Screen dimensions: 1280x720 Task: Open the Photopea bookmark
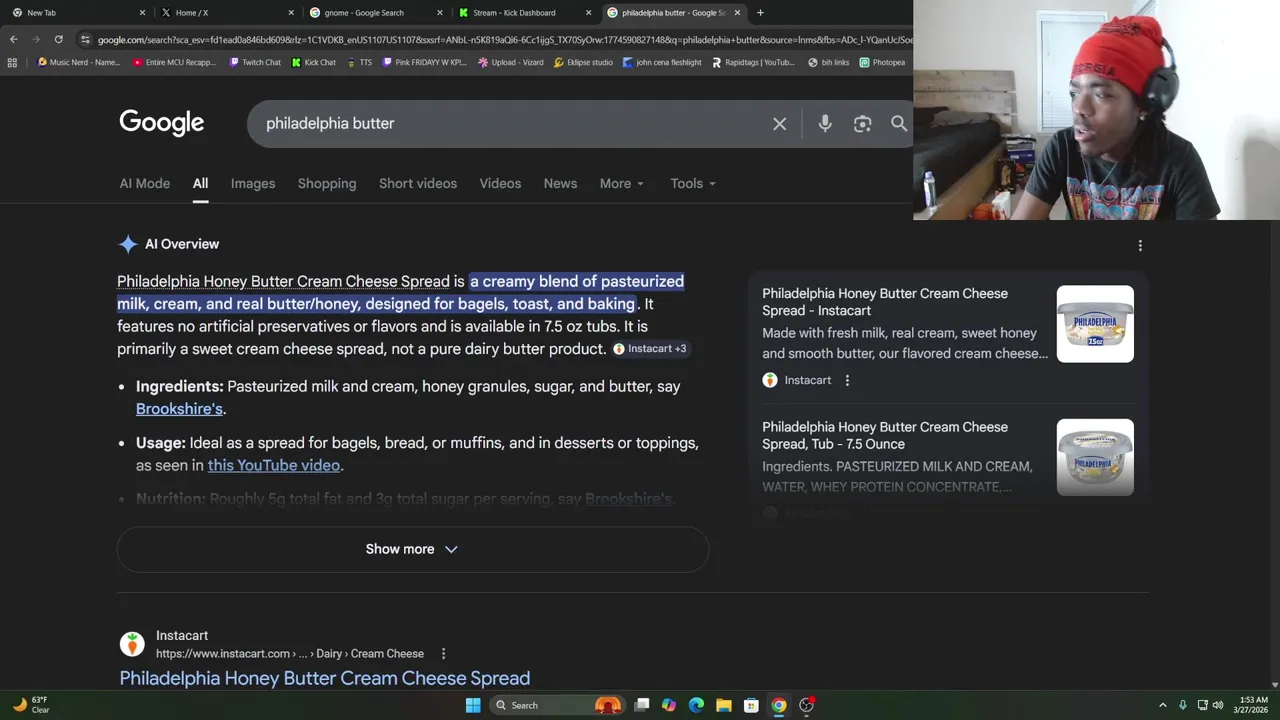(882, 62)
